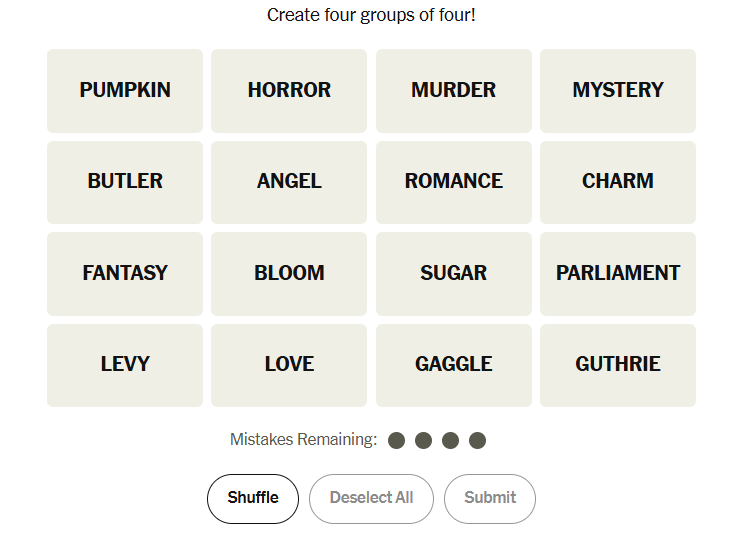Choose the SUGAR tile
The height and width of the screenshot is (539, 746).
coord(453,273)
